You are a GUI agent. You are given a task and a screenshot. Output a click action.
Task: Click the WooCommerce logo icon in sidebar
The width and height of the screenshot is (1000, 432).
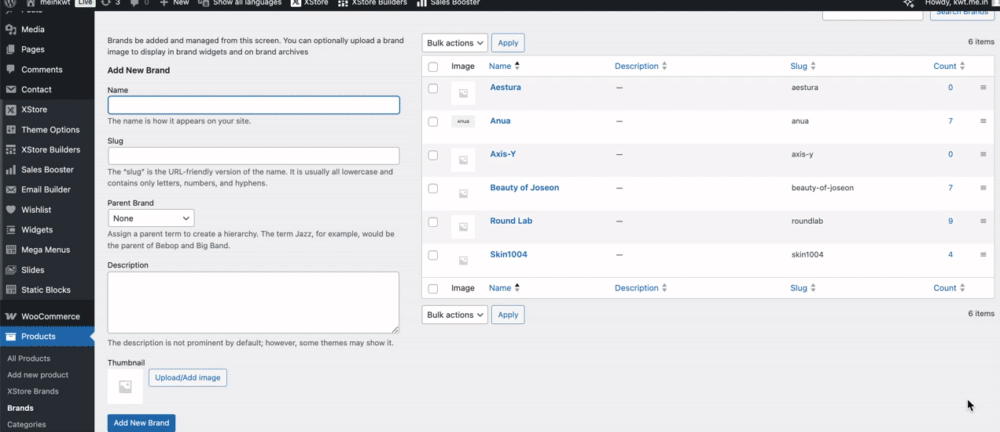(x=11, y=317)
